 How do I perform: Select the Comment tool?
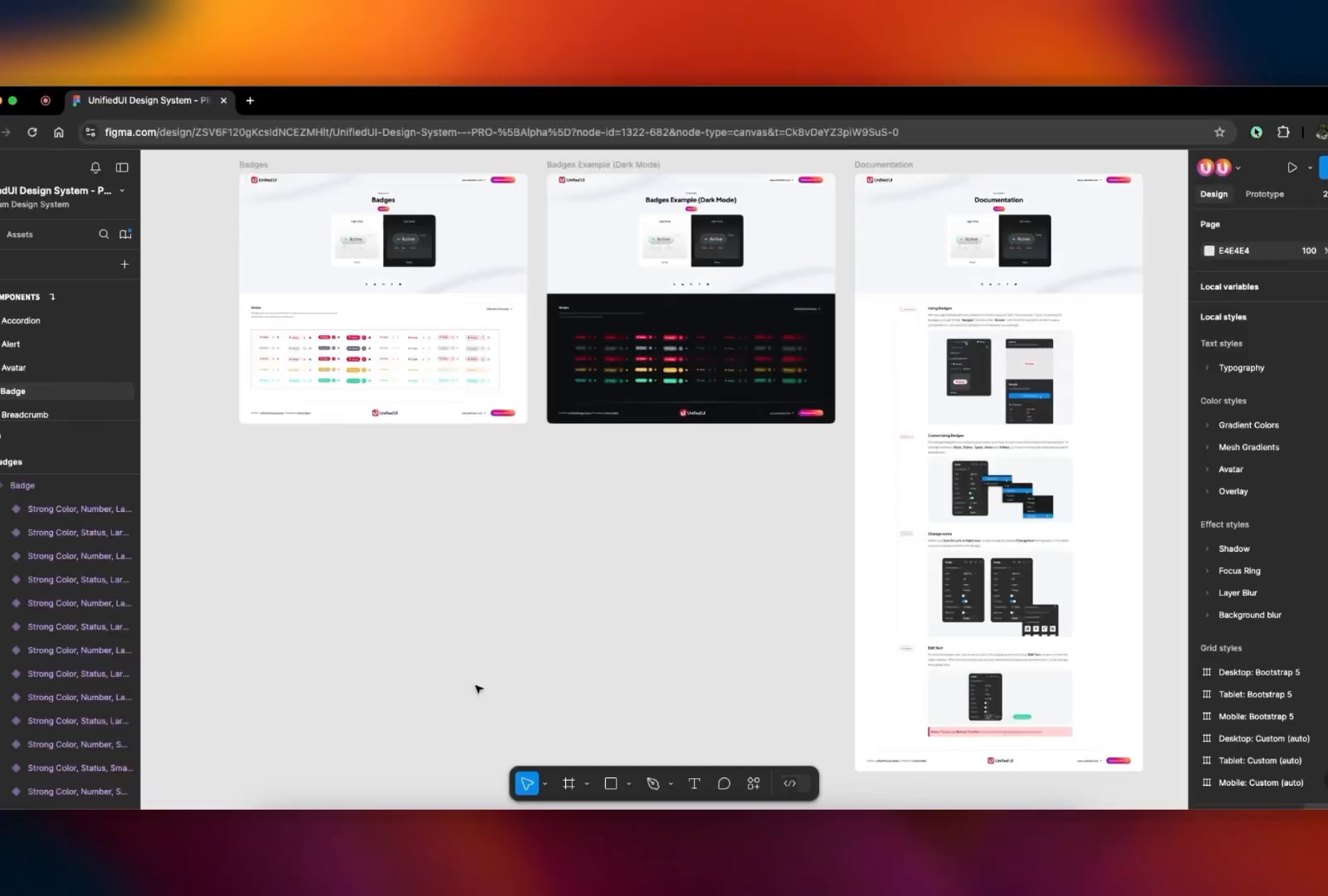[x=724, y=783]
